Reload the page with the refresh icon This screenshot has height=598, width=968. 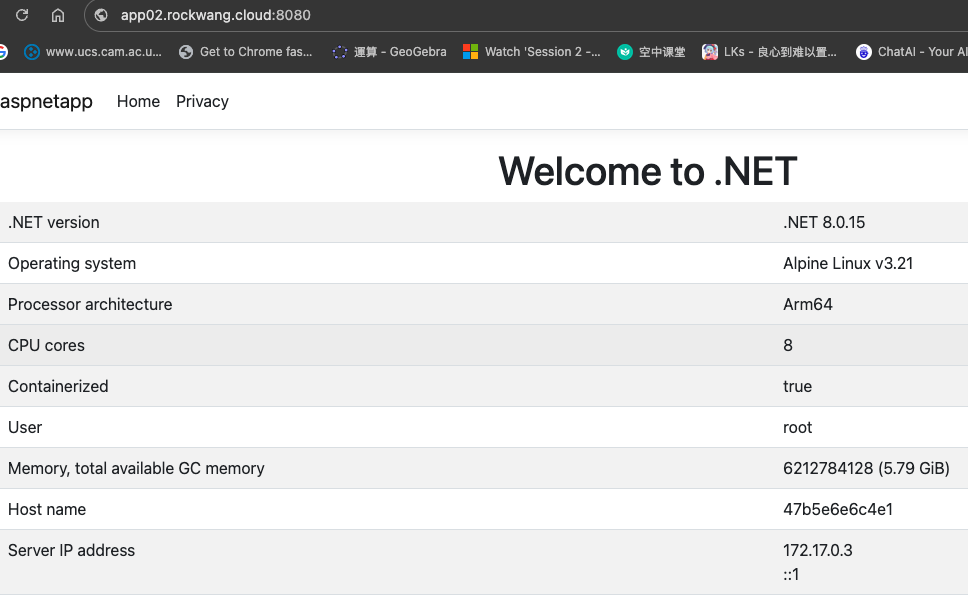click(x=22, y=15)
